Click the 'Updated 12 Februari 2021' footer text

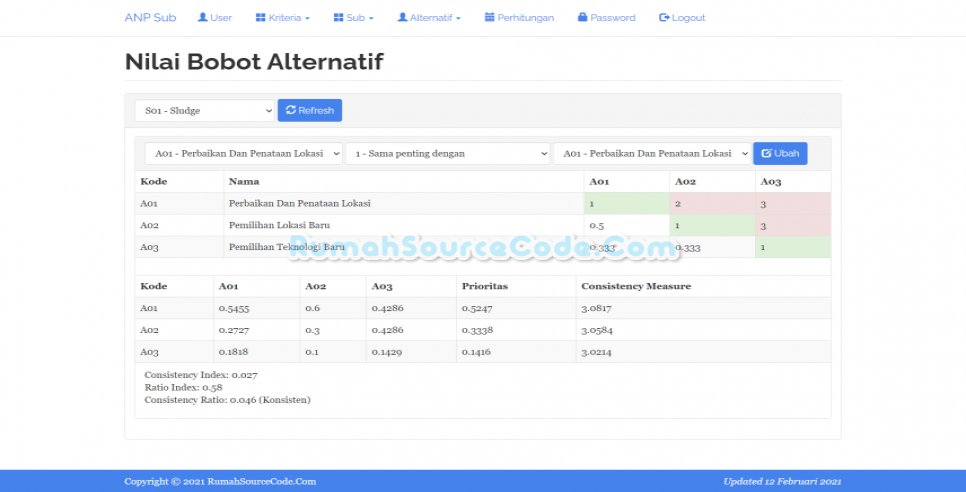tap(782, 482)
